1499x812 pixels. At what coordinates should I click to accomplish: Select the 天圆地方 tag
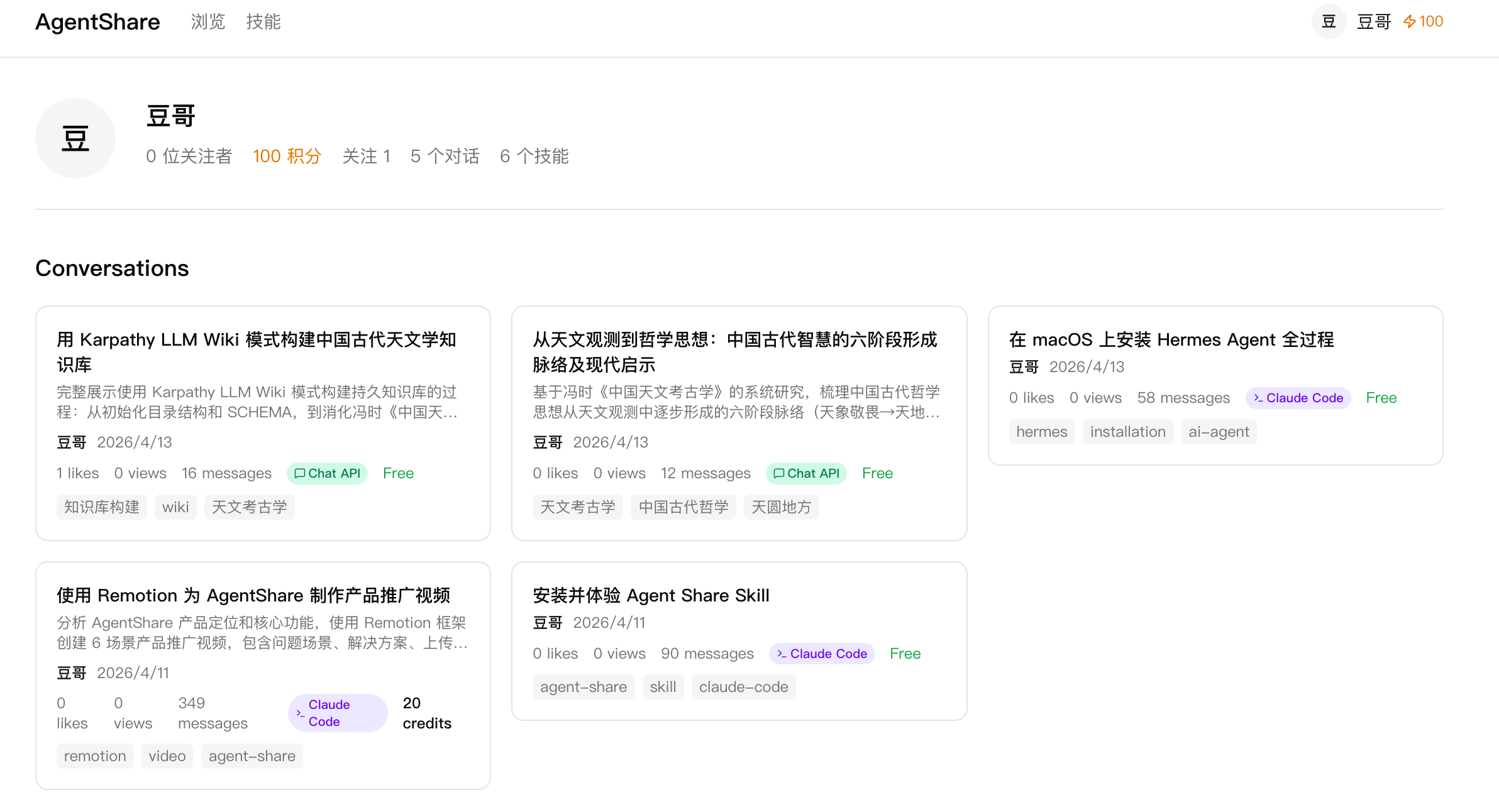pos(782,507)
